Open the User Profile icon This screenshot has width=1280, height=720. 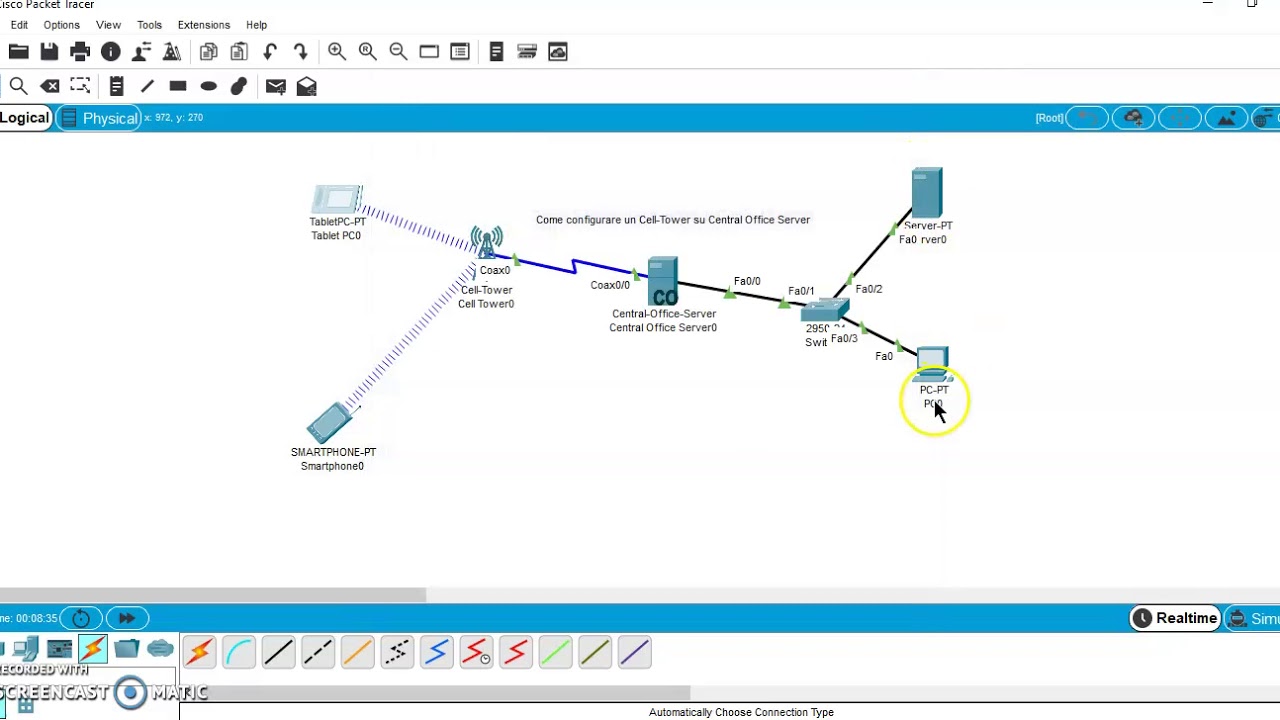click(x=142, y=52)
